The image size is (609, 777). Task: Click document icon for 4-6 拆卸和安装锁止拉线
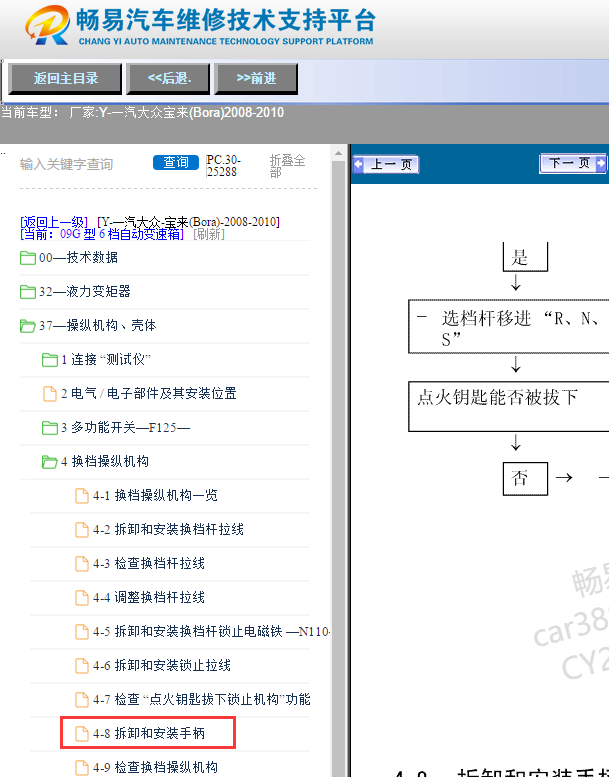[x=82, y=666]
